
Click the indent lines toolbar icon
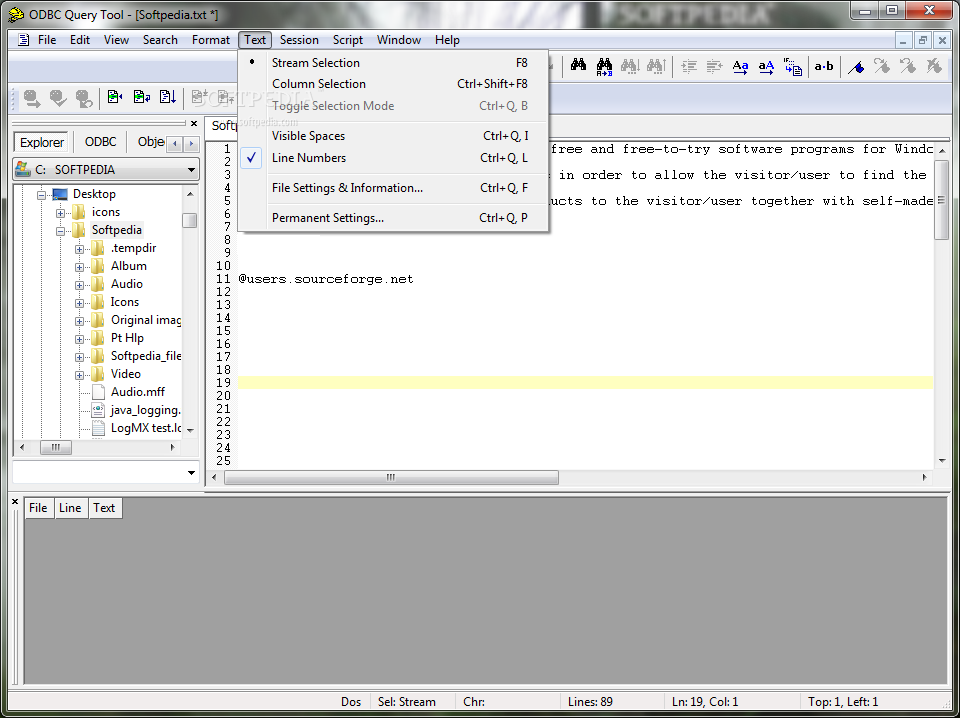tap(689, 66)
